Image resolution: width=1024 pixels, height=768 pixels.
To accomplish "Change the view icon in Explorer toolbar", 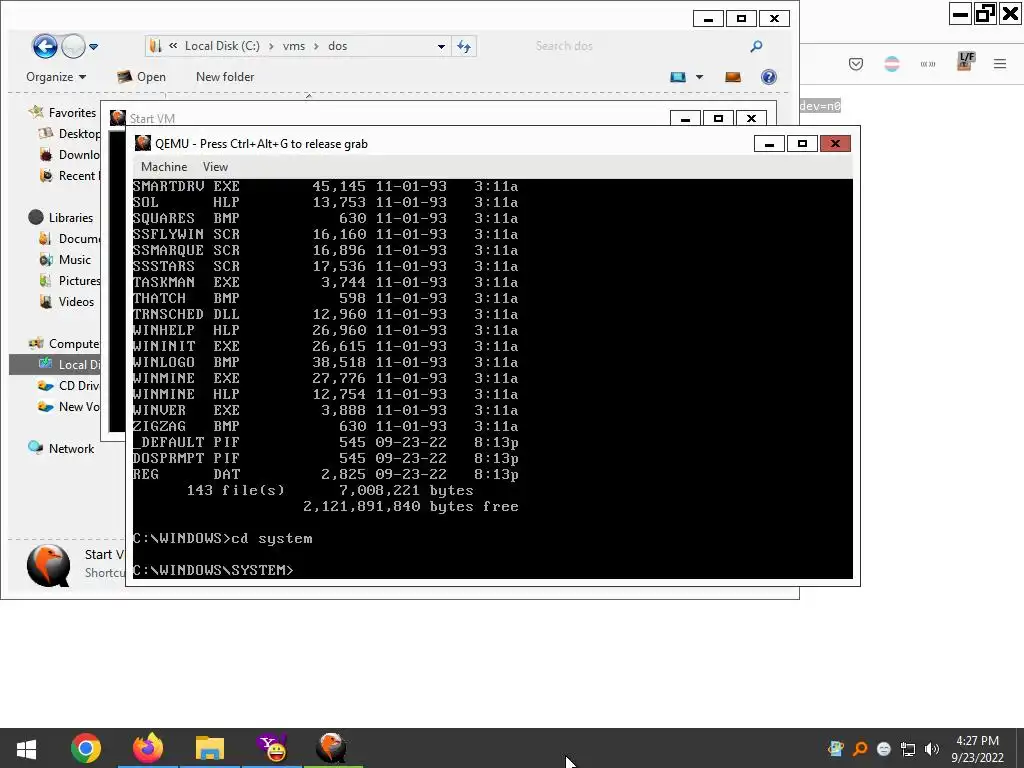I will [x=678, y=77].
